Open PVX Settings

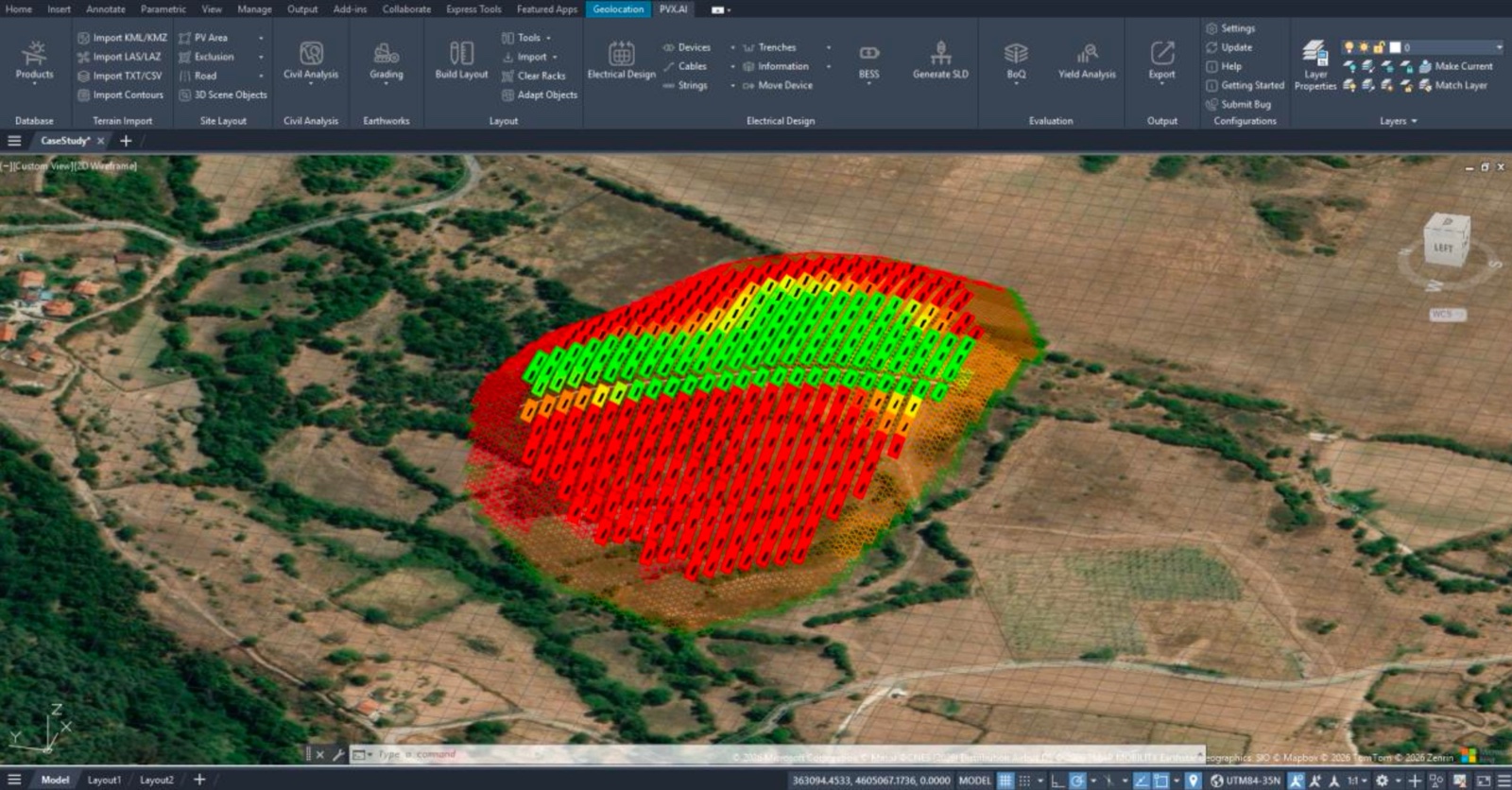(1230, 28)
